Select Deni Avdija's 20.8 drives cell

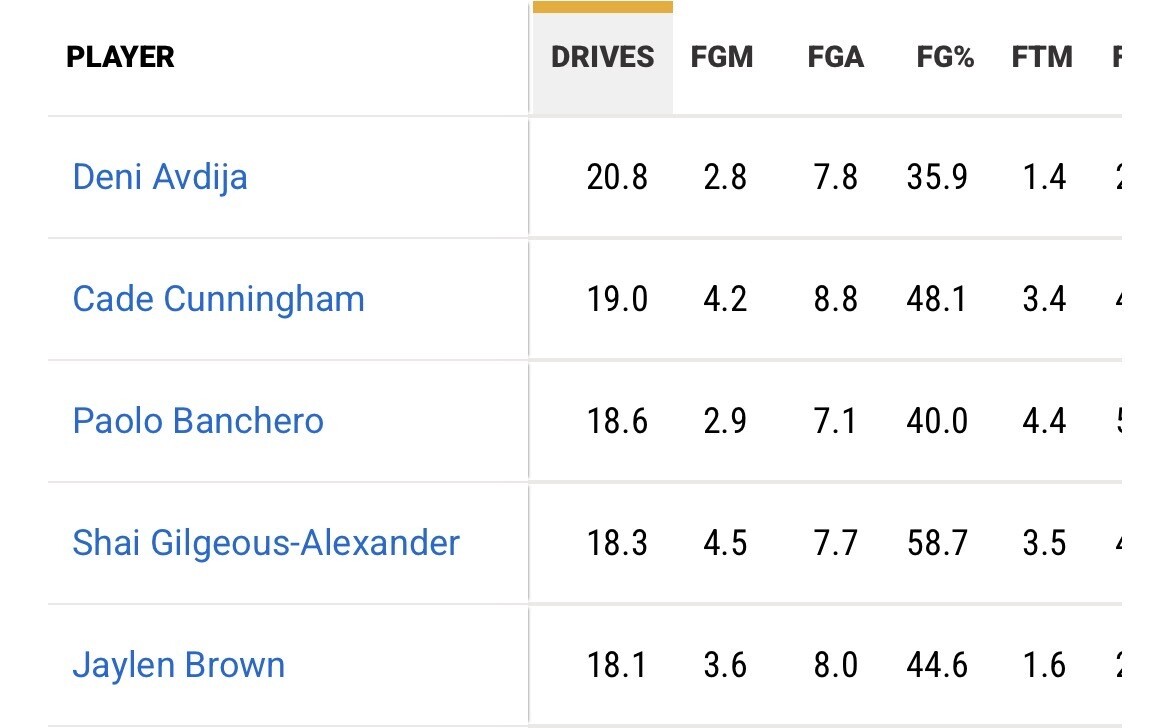pyautogui.click(x=617, y=178)
